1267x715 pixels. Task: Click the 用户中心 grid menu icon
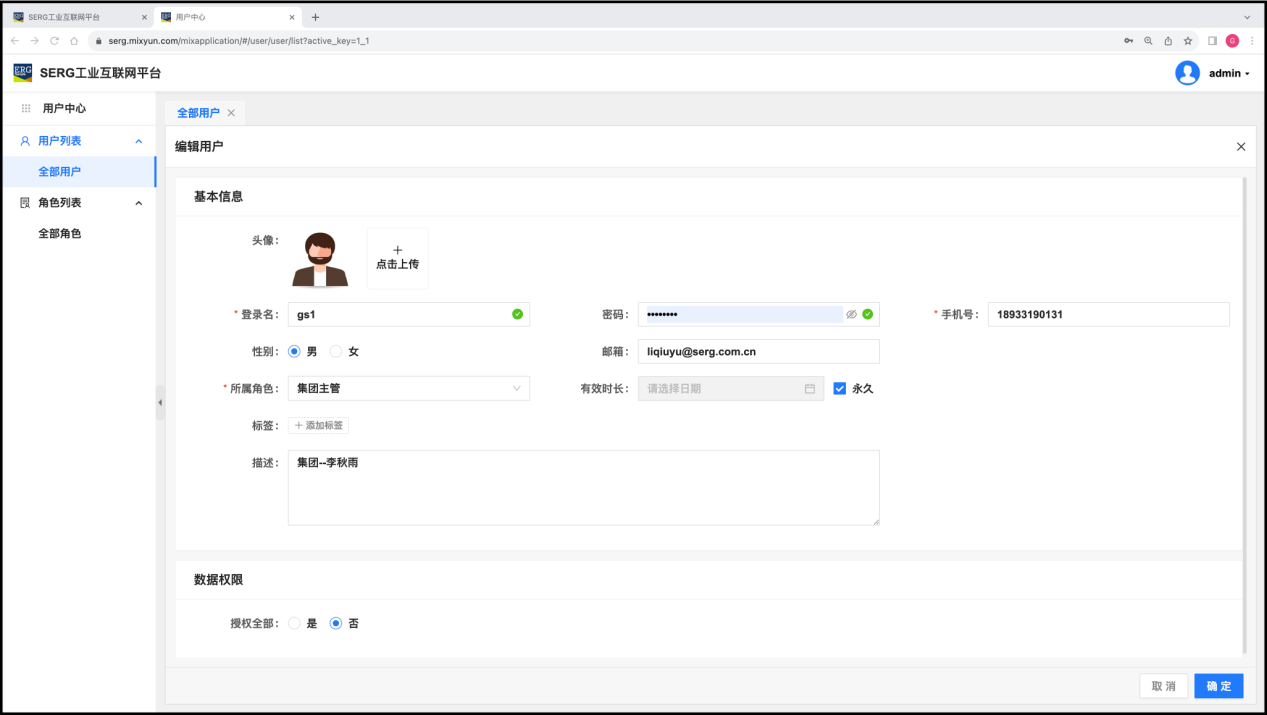tap(26, 108)
